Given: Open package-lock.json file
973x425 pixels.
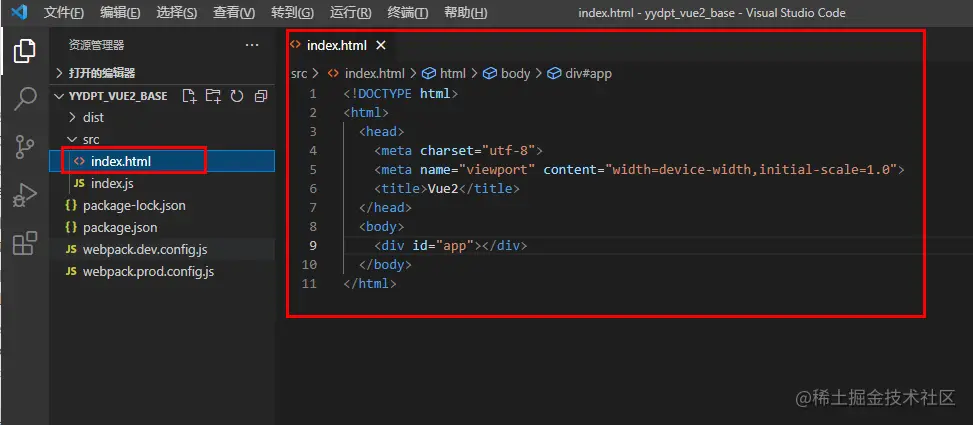Looking at the screenshot, I should [163, 205].
